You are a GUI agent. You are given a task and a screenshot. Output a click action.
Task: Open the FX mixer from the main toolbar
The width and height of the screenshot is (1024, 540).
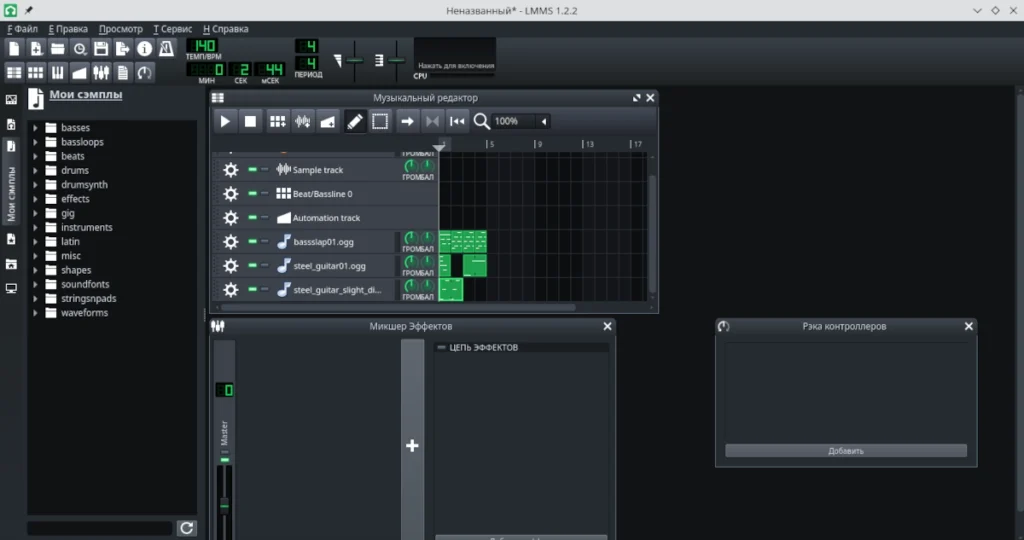[x=101, y=72]
